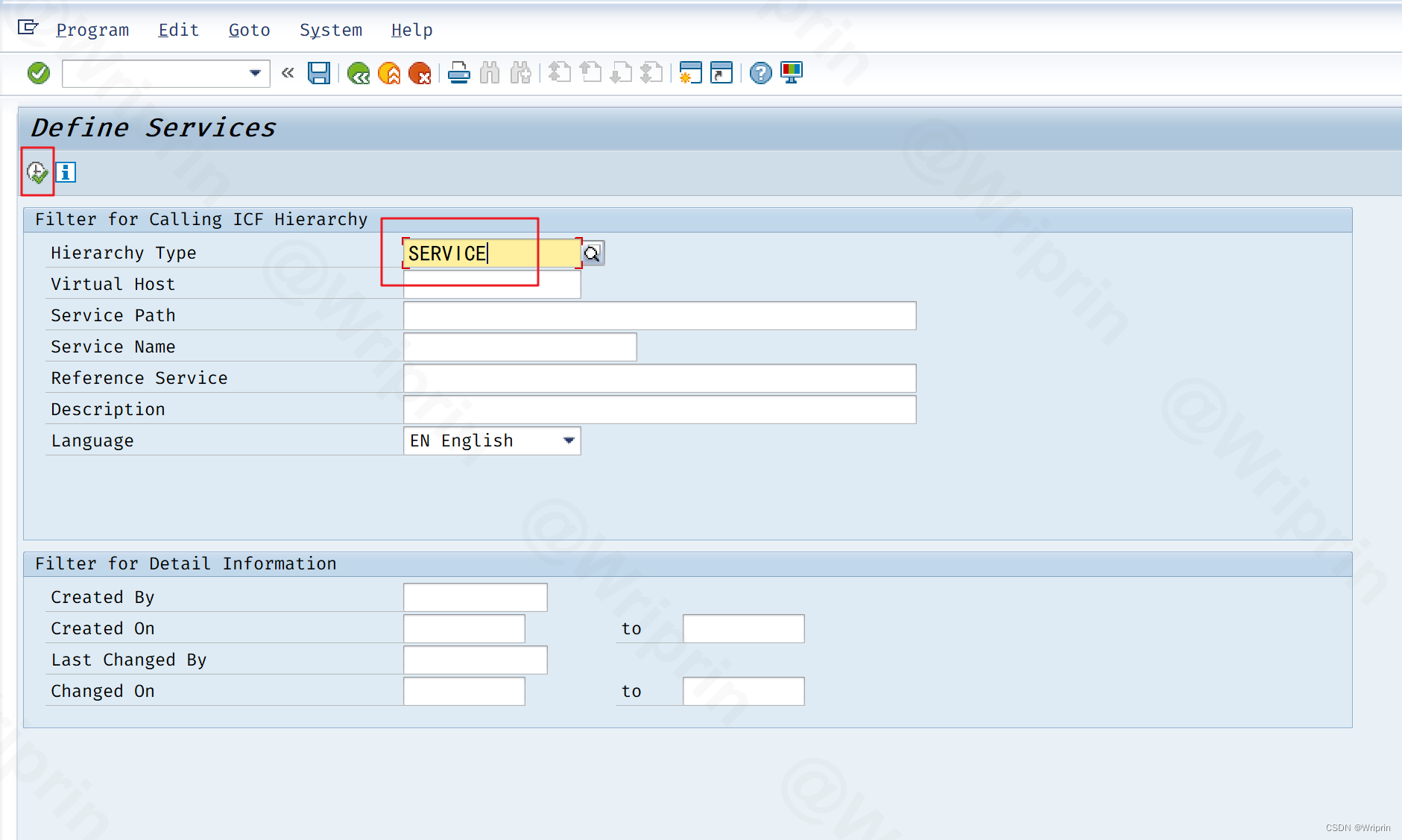Exit the transaction with the yellow arrow icon
1402x840 pixels.
pos(390,72)
